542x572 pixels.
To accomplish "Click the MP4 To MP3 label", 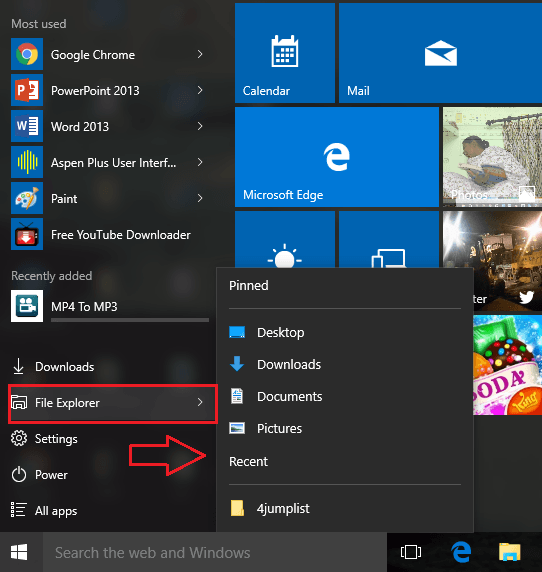I will 84,306.
